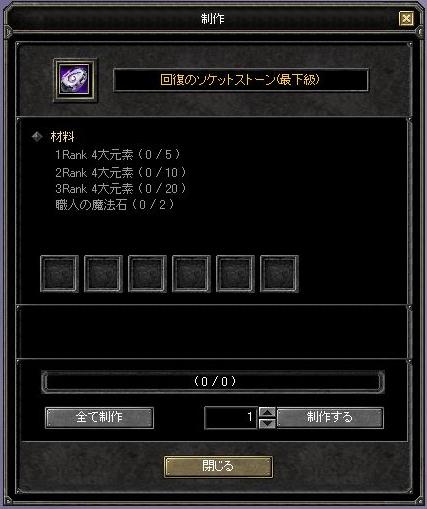Click the crafting progress bar (0/0)

(213, 381)
